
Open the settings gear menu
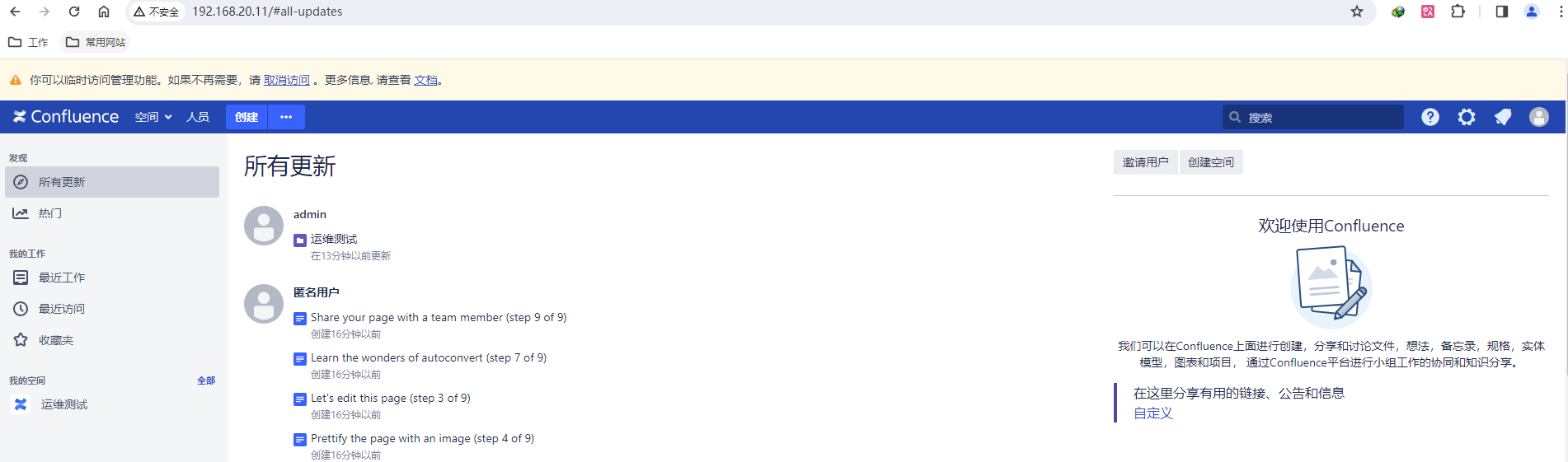tap(1467, 117)
